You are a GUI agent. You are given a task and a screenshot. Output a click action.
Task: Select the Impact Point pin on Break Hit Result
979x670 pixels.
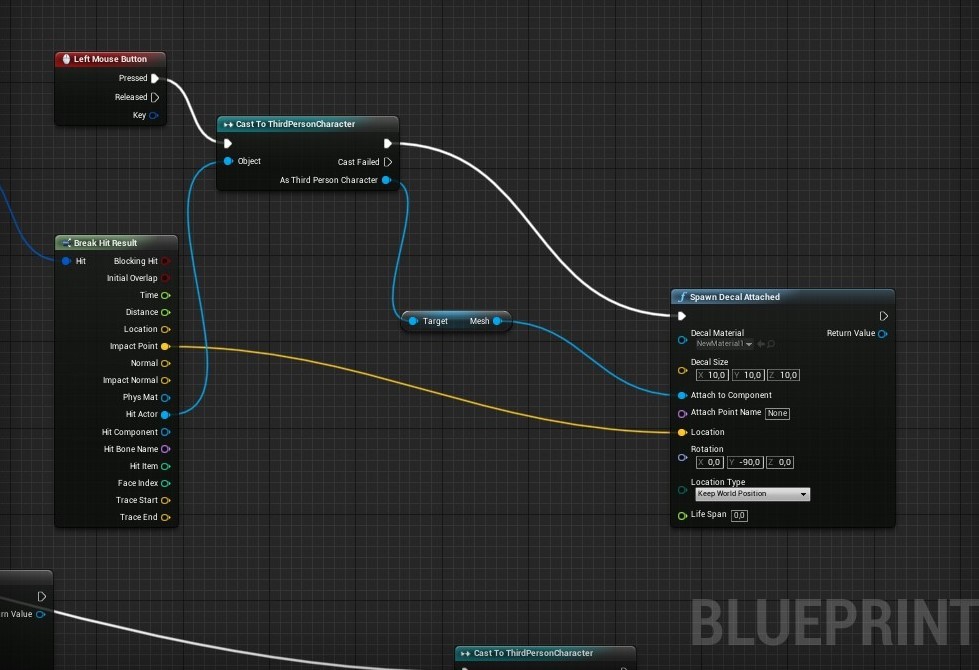[165, 346]
